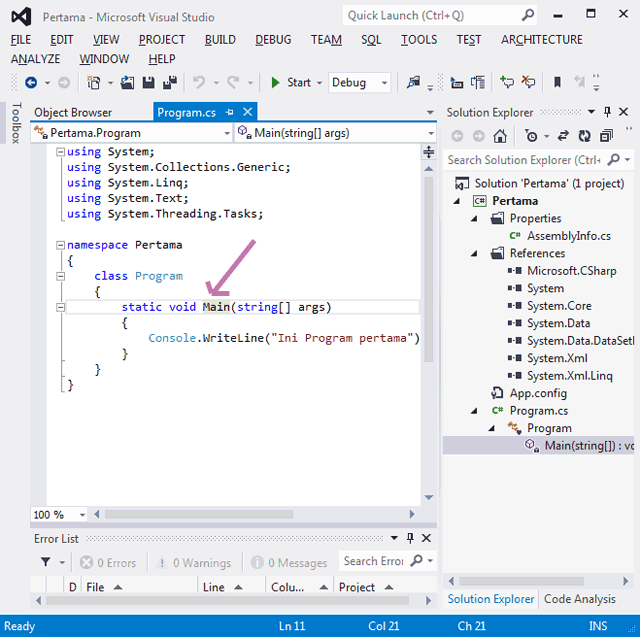Open the Start button dropdown arrow

pyautogui.click(x=320, y=83)
